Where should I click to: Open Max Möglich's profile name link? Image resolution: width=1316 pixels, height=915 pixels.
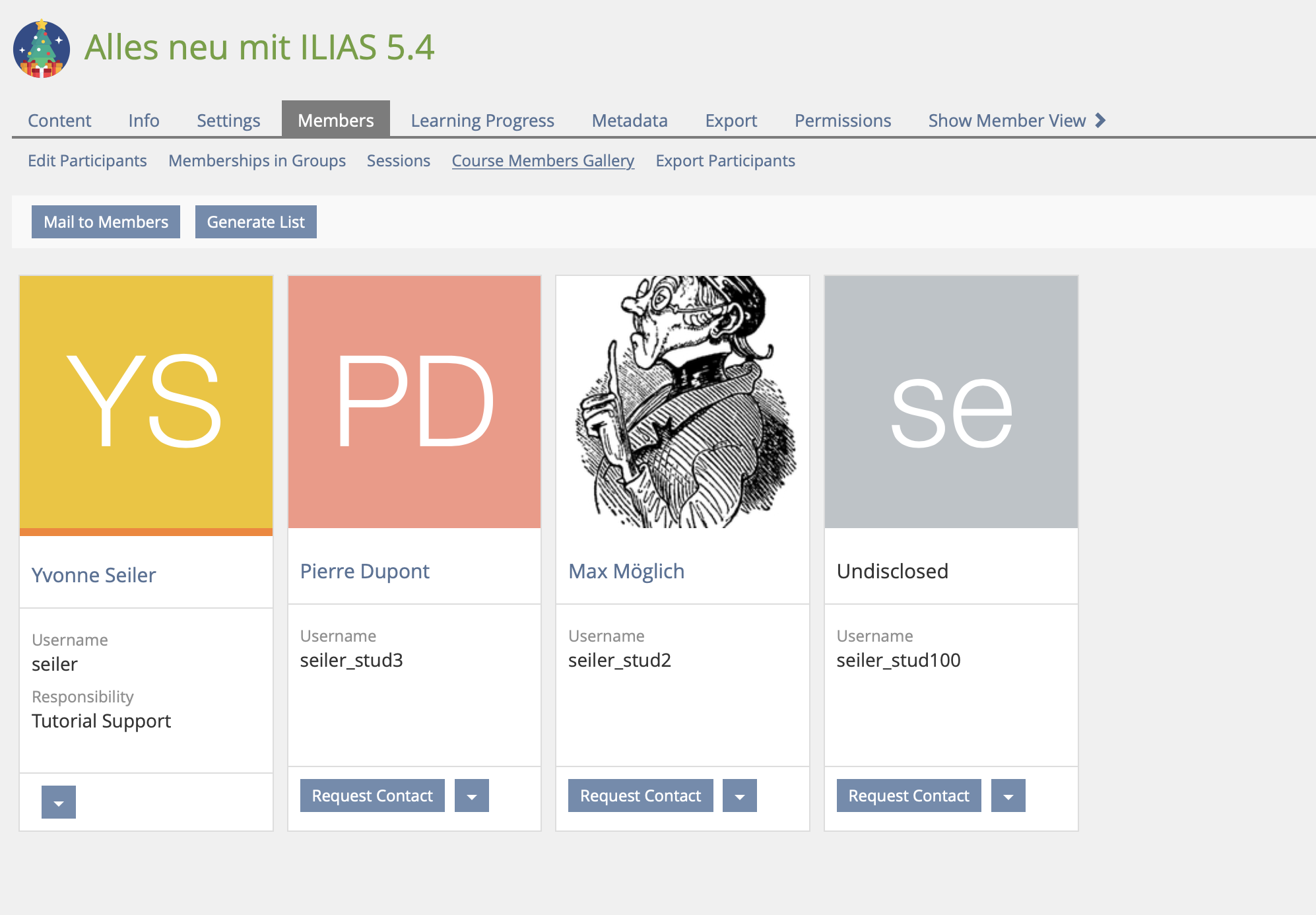coord(626,571)
